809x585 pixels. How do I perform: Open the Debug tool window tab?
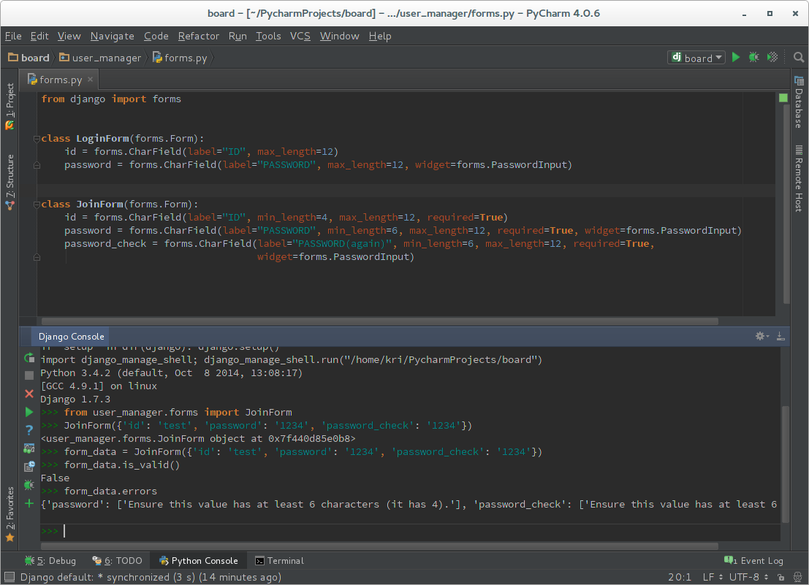click(50, 561)
